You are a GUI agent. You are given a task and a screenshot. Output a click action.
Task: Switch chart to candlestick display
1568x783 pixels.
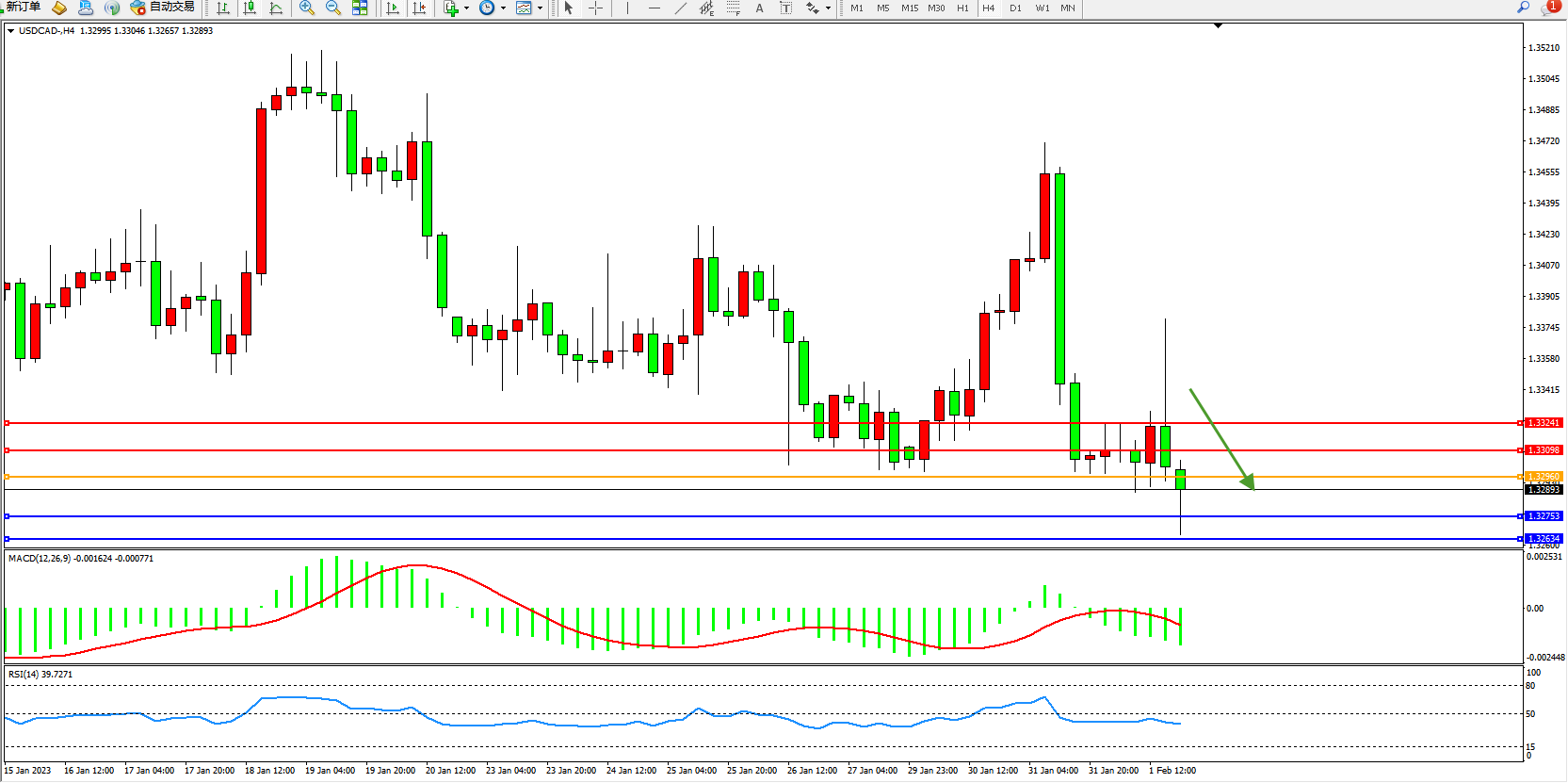(250, 8)
